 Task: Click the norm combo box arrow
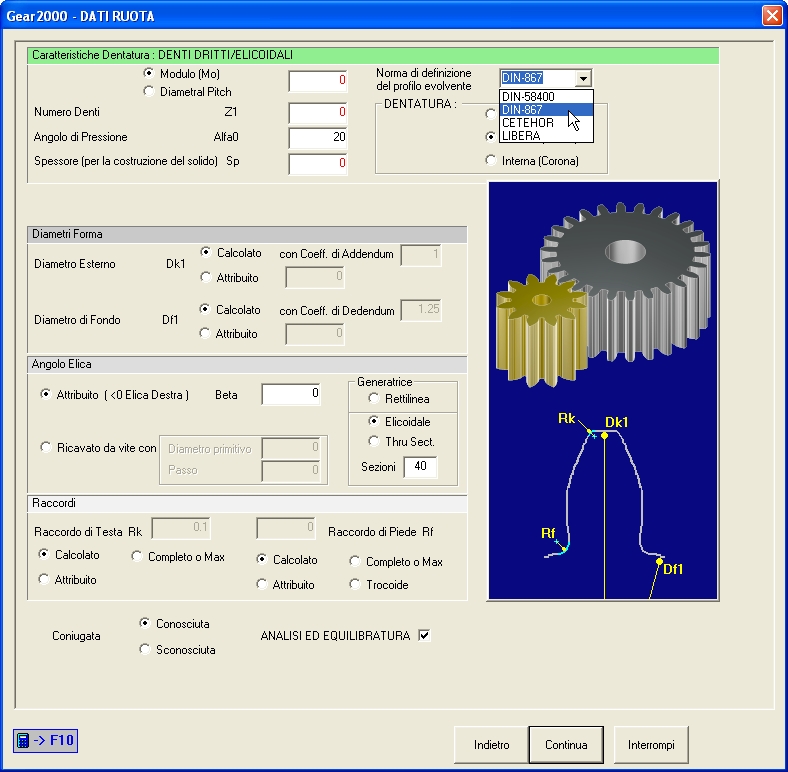tap(583, 78)
